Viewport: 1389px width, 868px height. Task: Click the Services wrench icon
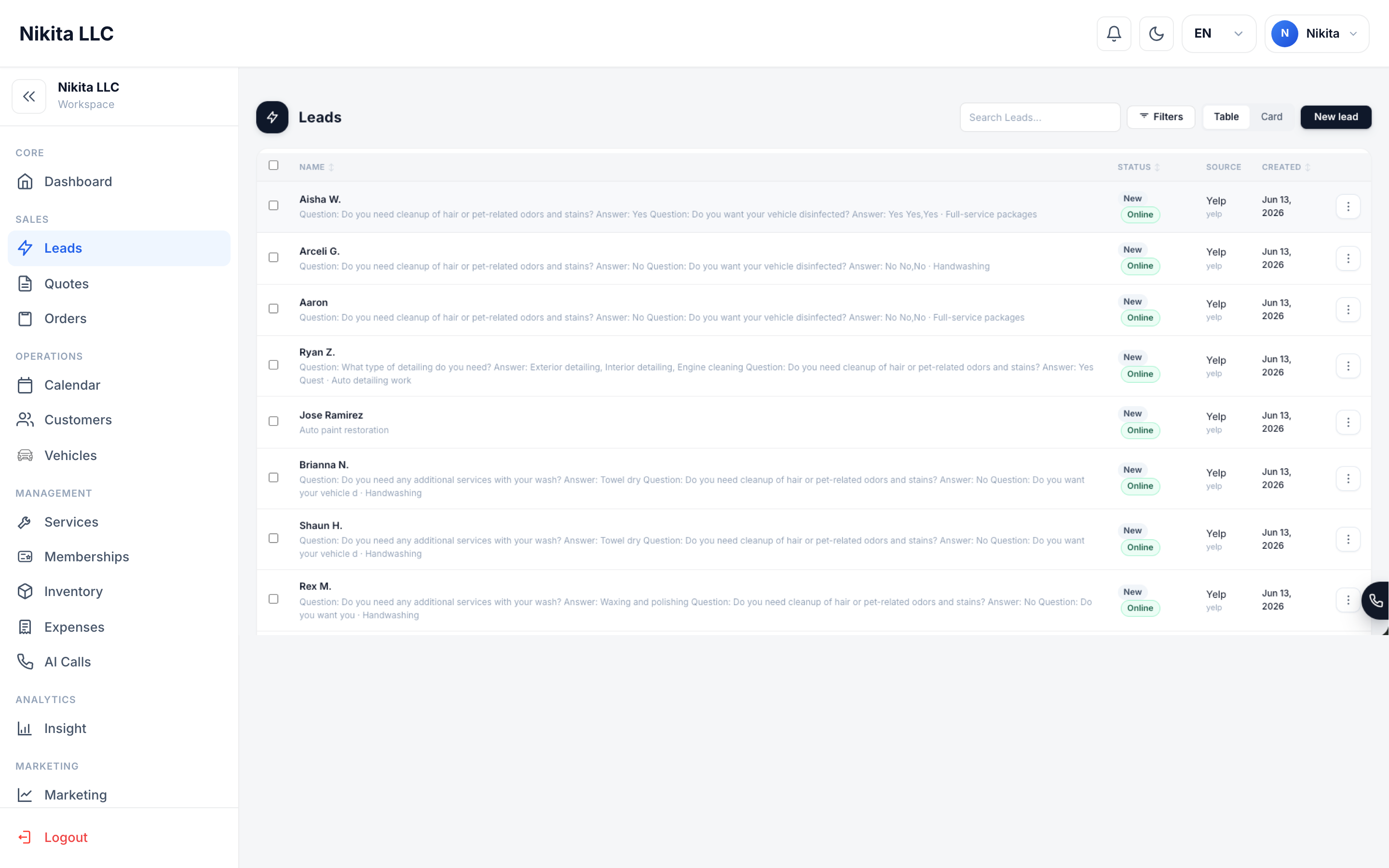pos(25,522)
